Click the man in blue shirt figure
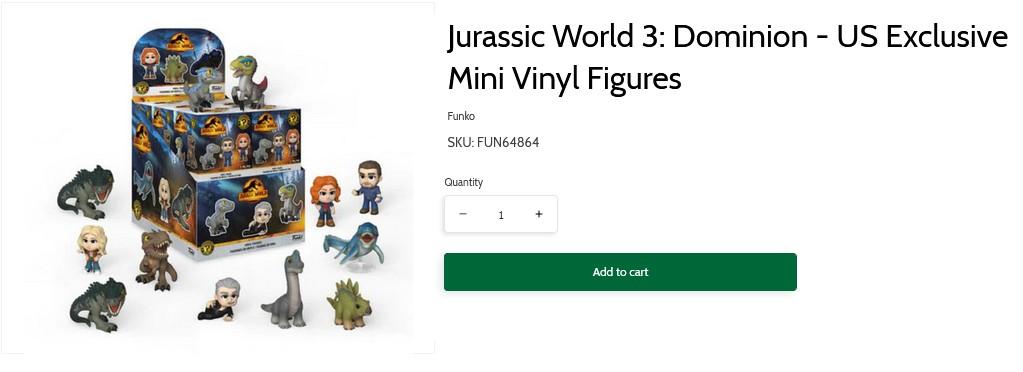1023x372 pixels. 369,187
